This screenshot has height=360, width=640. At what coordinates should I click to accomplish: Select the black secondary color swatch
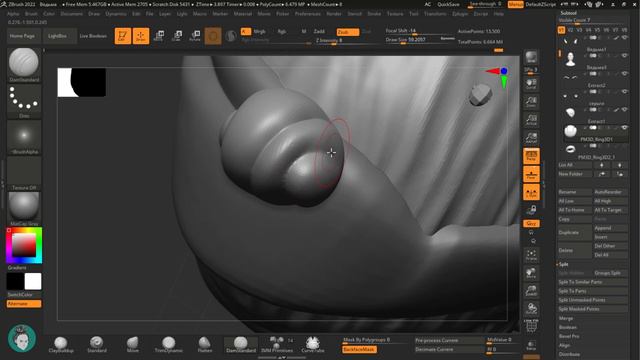(x=15, y=282)
